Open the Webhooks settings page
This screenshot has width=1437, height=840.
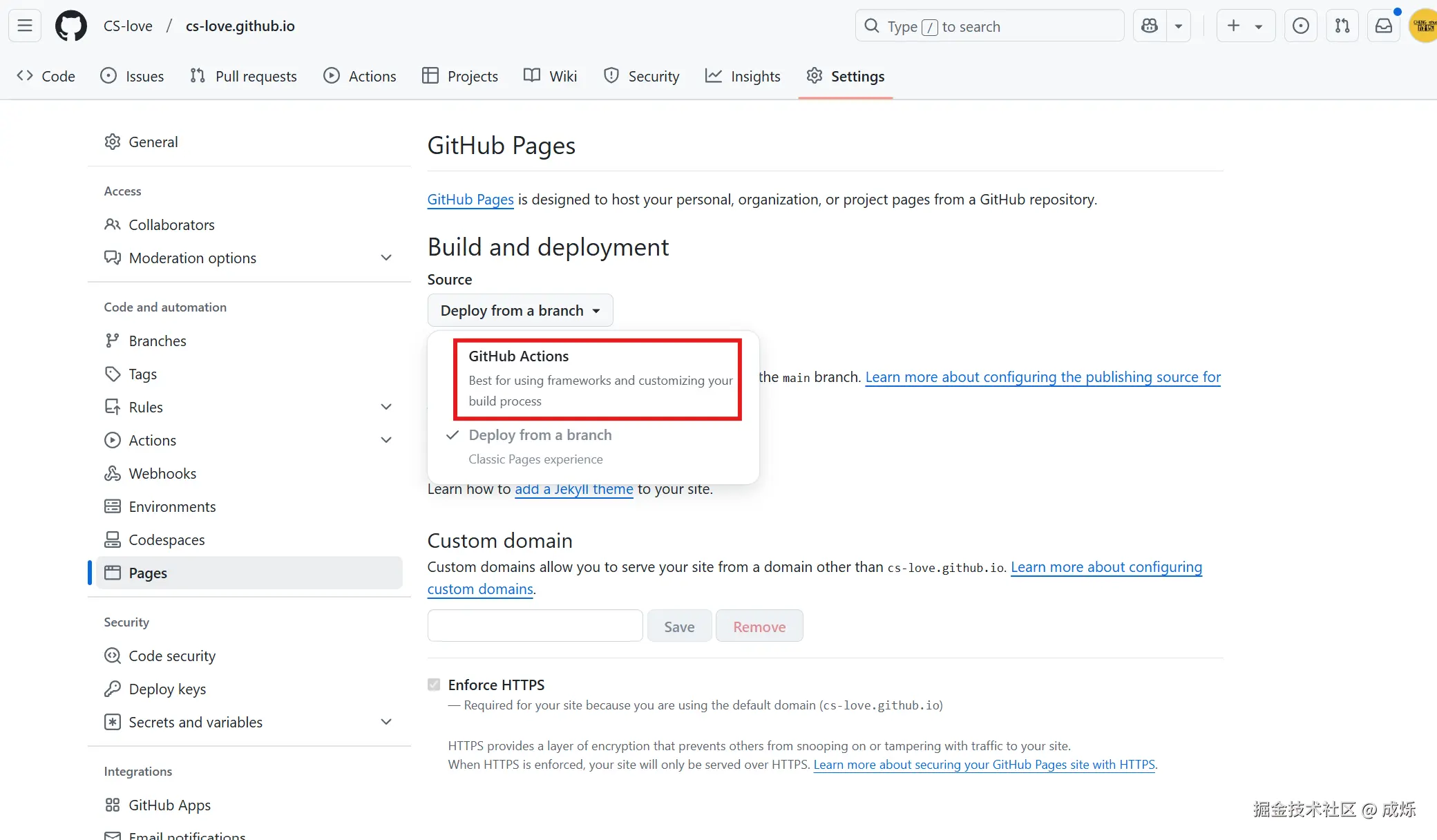pos(162,473)
